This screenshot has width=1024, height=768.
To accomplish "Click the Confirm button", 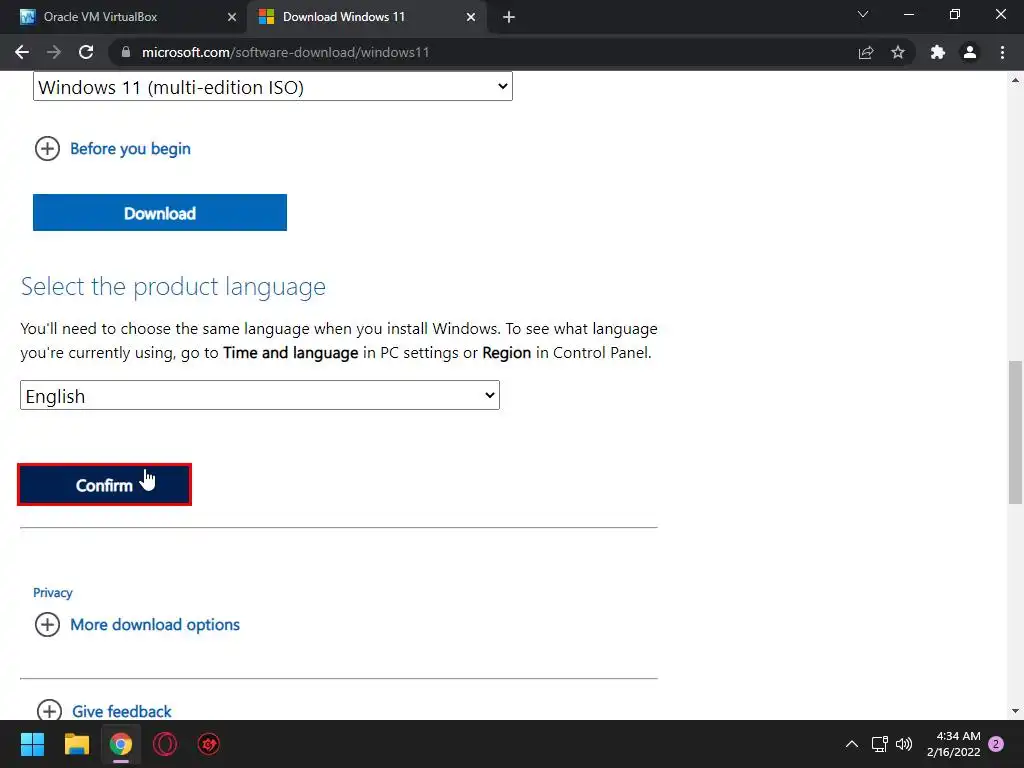I will [104, 485].
